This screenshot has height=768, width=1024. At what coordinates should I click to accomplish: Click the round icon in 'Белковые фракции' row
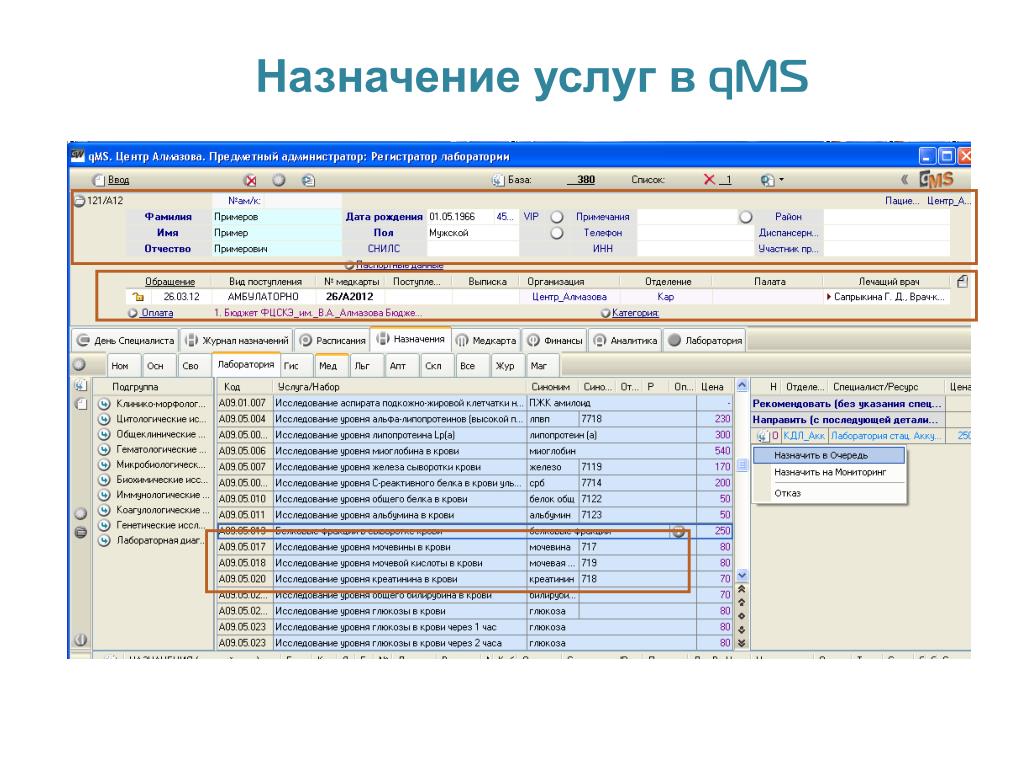click(x=679, y=531)
